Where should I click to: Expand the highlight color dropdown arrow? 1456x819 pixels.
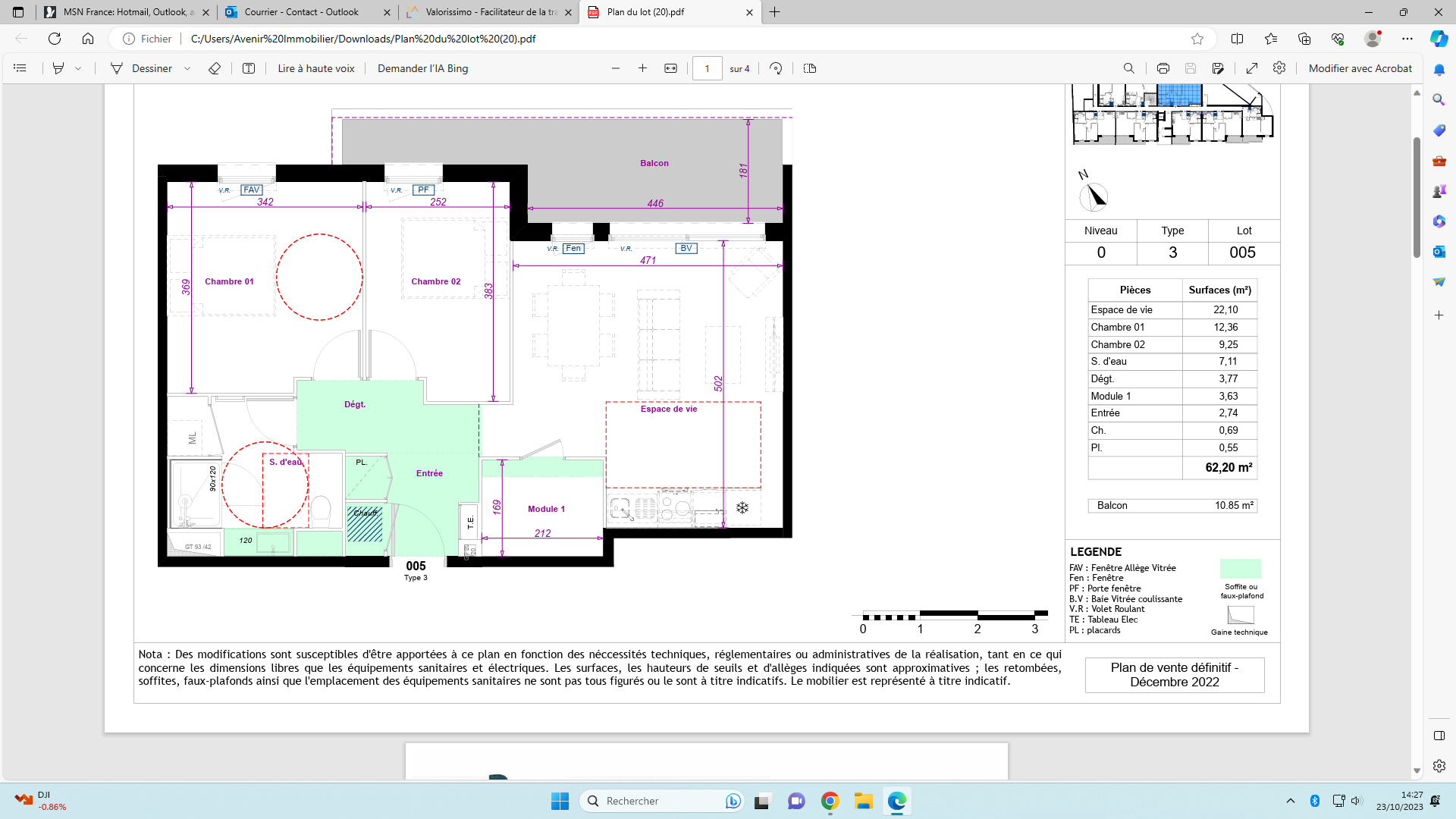coord(78,68)
